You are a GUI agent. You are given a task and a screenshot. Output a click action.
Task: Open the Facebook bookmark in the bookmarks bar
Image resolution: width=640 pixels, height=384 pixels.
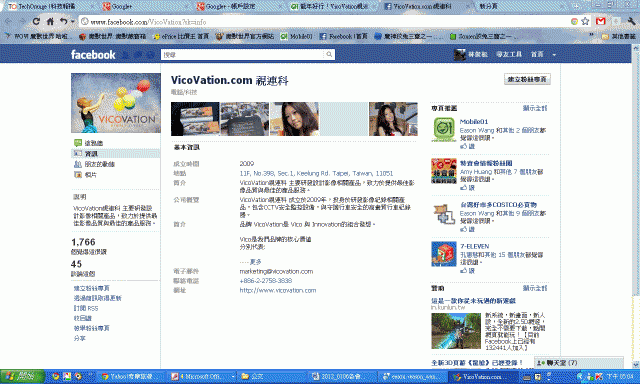[x=343, y=36]
